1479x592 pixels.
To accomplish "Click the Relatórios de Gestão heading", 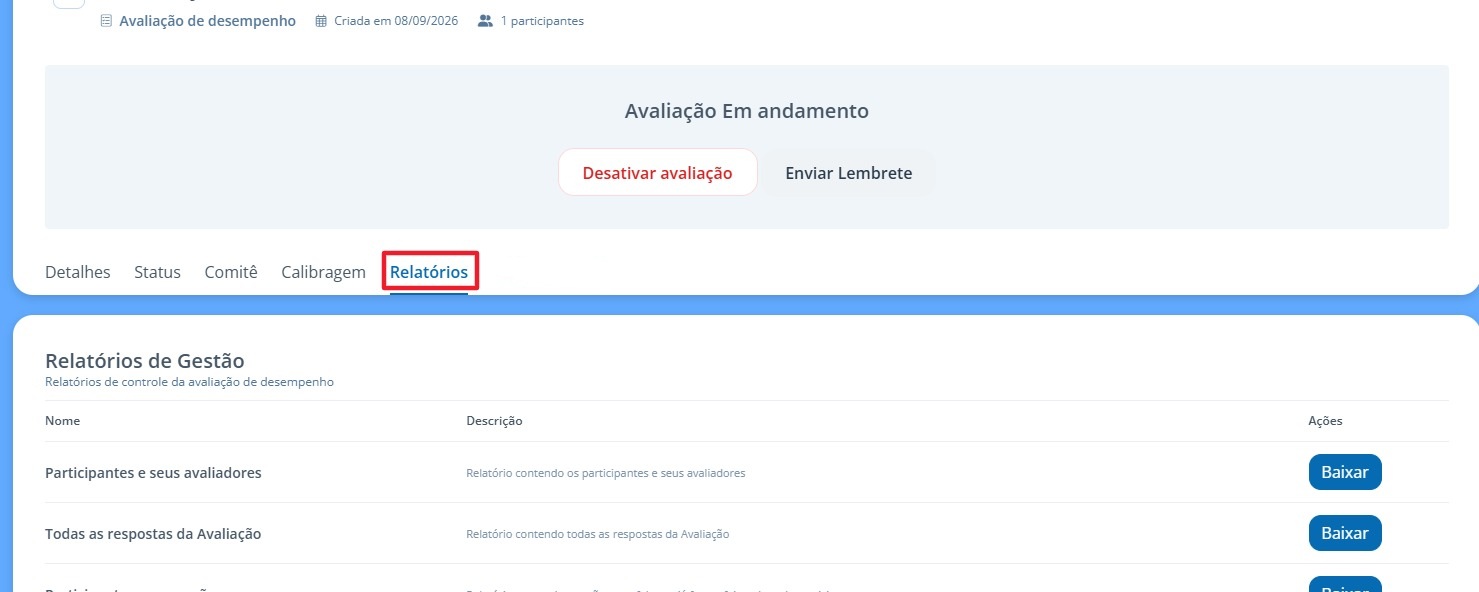I will (145, 361).
